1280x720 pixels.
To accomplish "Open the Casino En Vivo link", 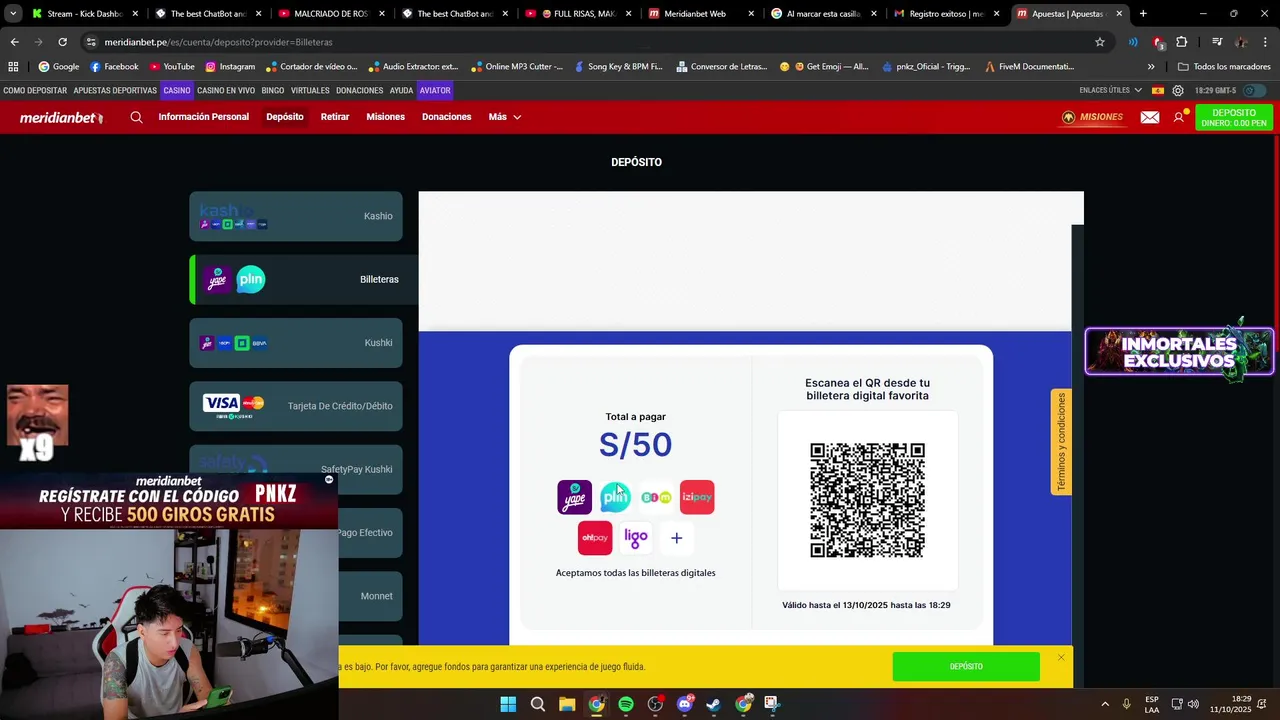I will tap(226, 90).
